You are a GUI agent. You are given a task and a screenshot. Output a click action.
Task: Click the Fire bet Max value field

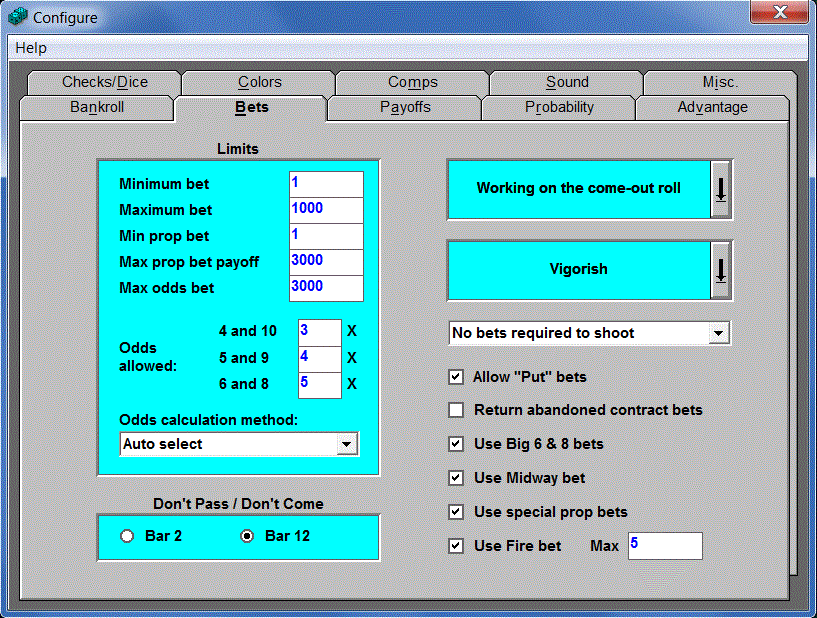click(664, 546)
